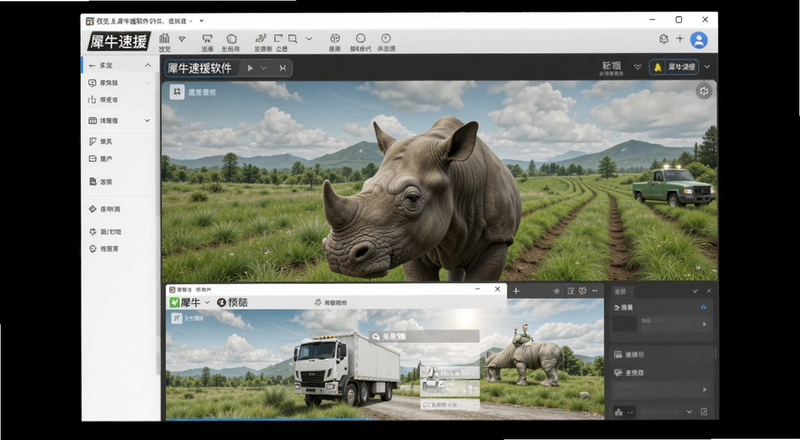Activate the rectangle magnifier toolbar icon
This screenshot has width=800, height=440.
292,38
